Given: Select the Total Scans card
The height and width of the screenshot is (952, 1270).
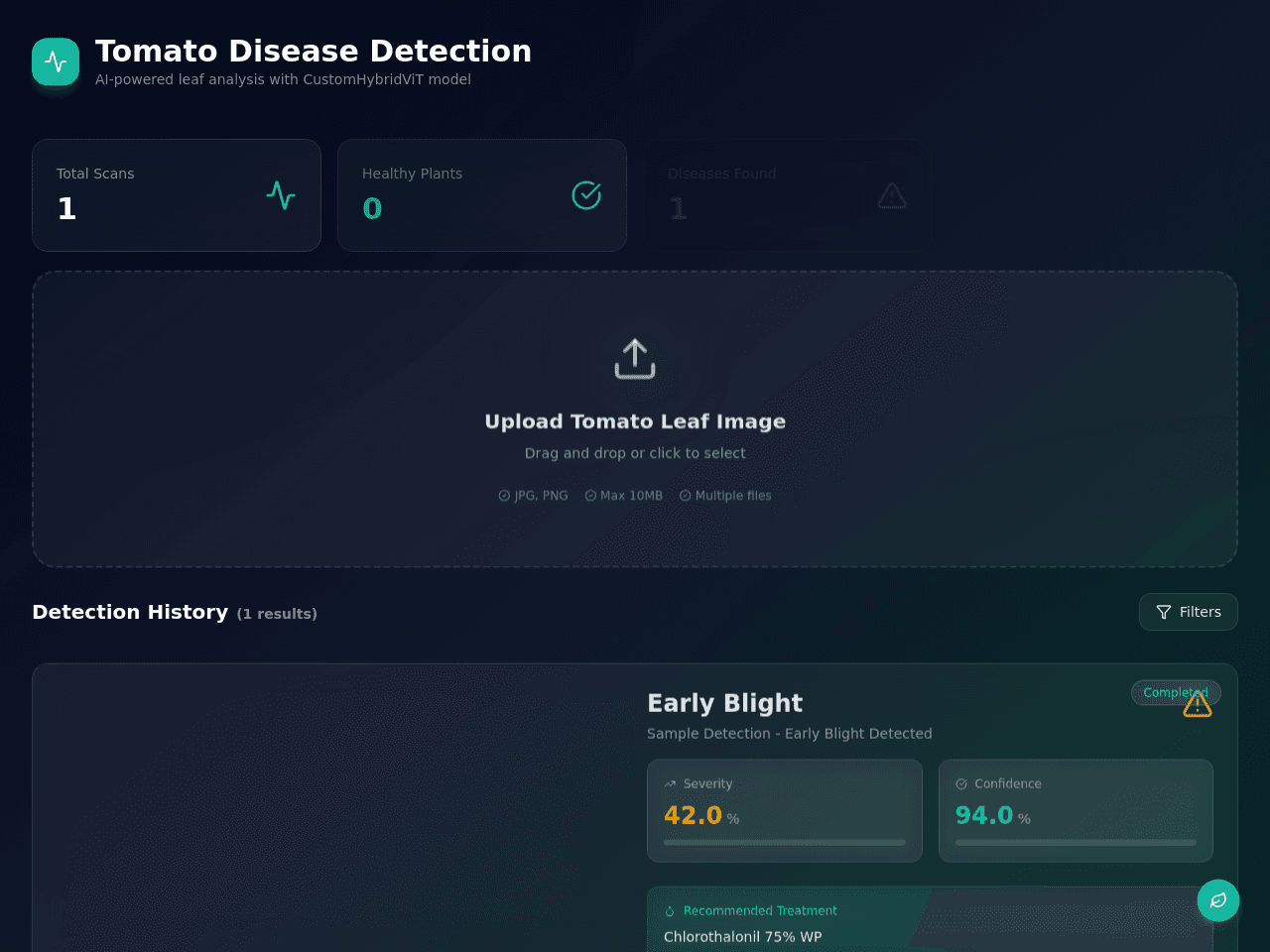Looking at the screenshot, I should click(177, 195).
